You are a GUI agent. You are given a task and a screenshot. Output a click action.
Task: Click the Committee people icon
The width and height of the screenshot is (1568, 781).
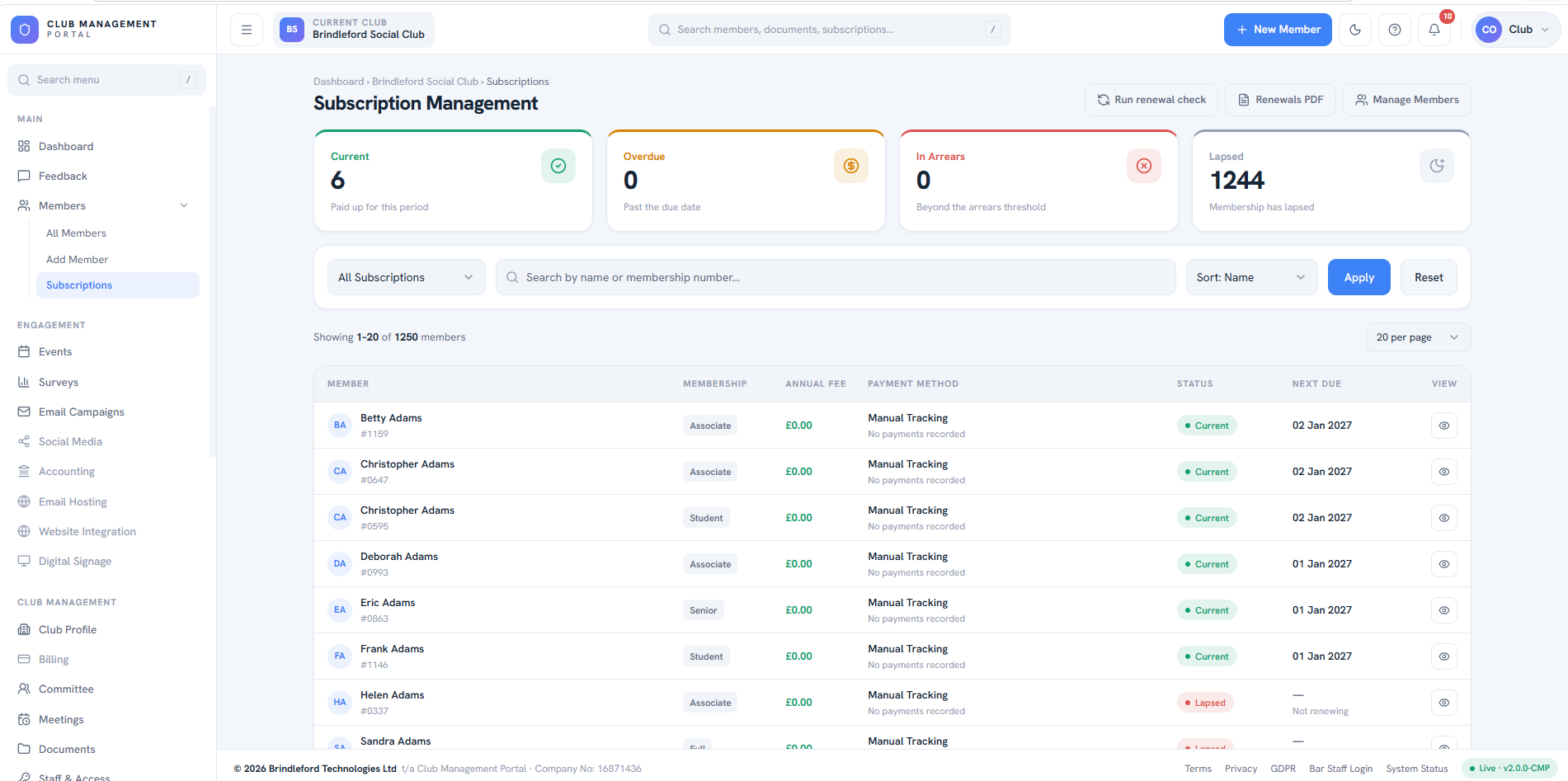[24, 689]
